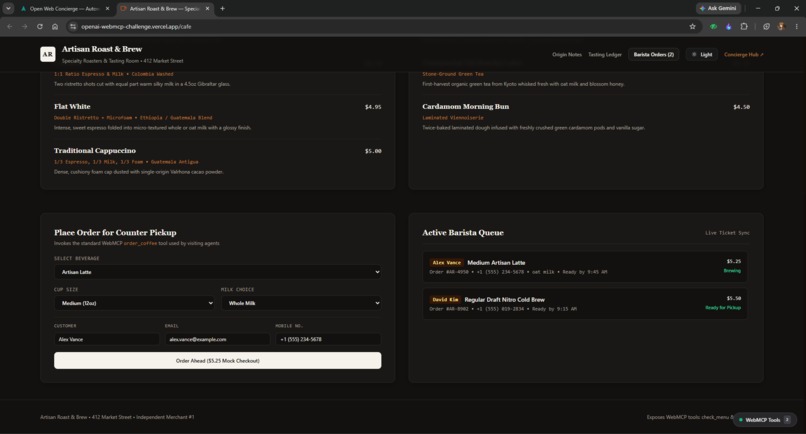Click the Brewing status label
This screenshot has width=806, height=434.
(x=732, y=270)
